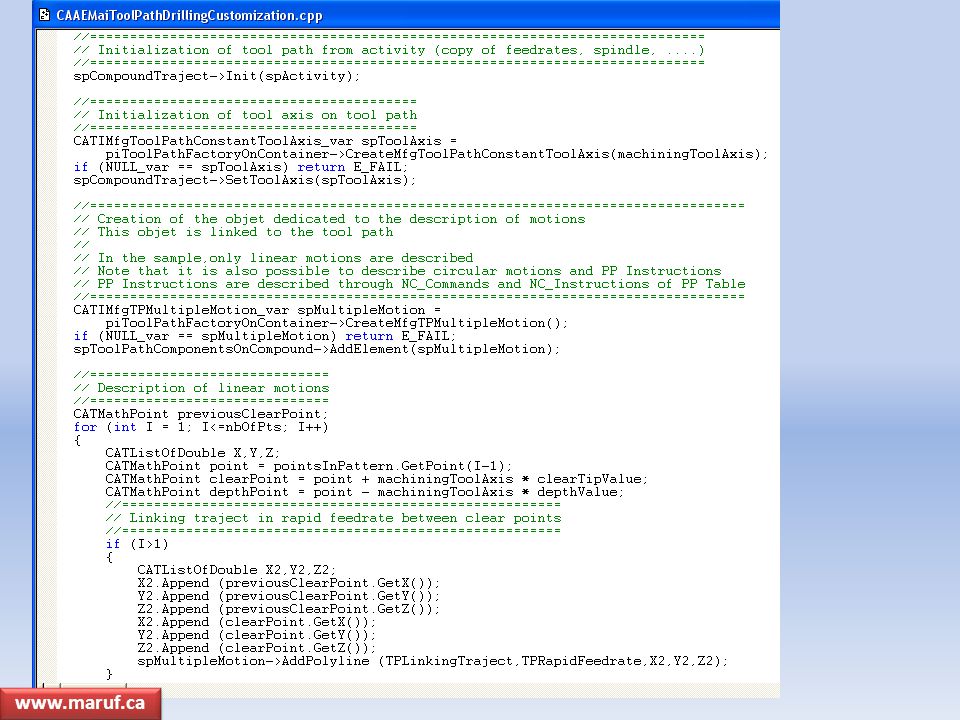Screen dimensions: 960x720
Task: Click the depthPoint computation with depthValue
Action: (x=364, y=492)
